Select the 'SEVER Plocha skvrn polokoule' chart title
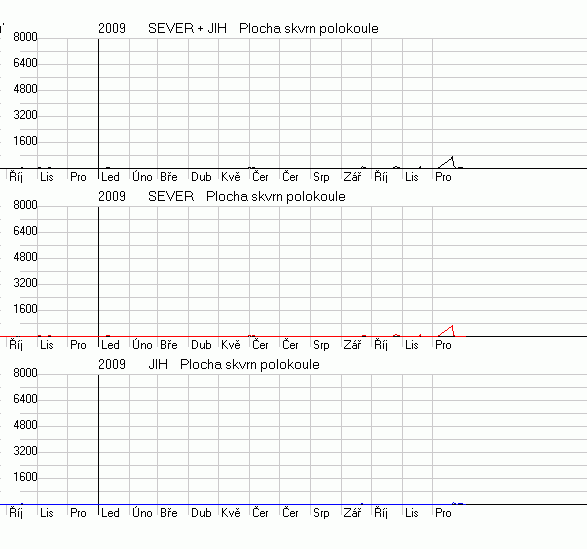 coord(247,197)
